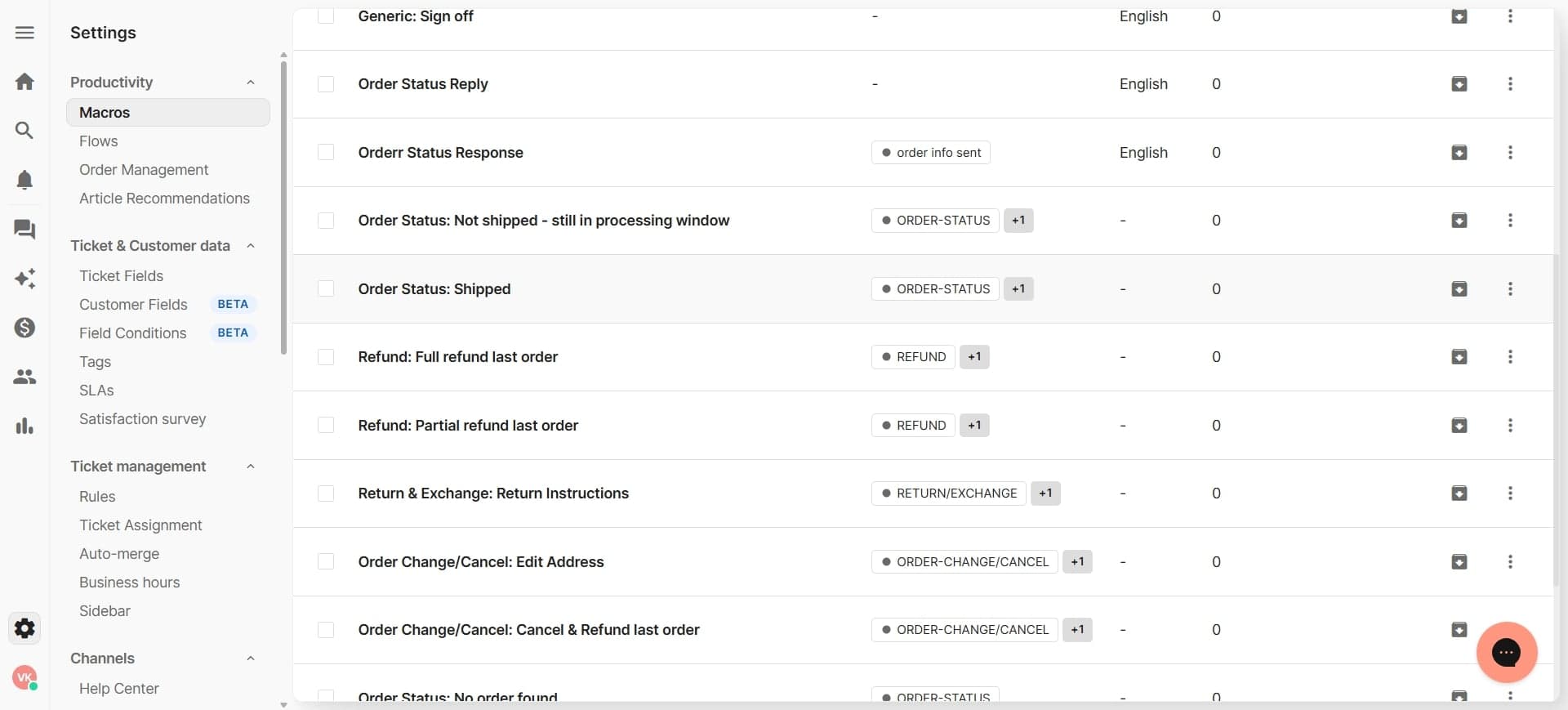Tick the checkbox beside Order Status: Shipped
This screenshot has width=1568, height=710.
(x=326, y=289)
